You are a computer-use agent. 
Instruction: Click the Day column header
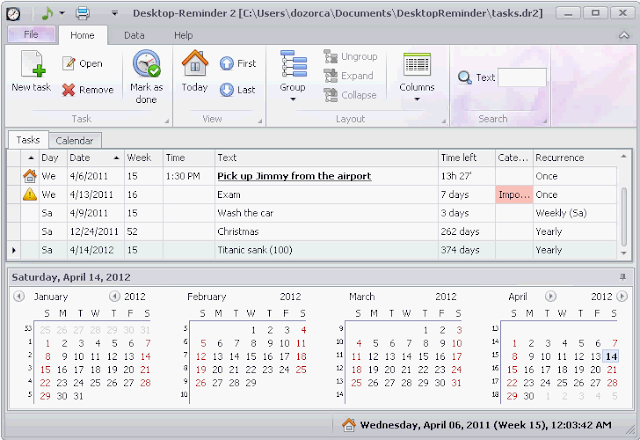53,158
